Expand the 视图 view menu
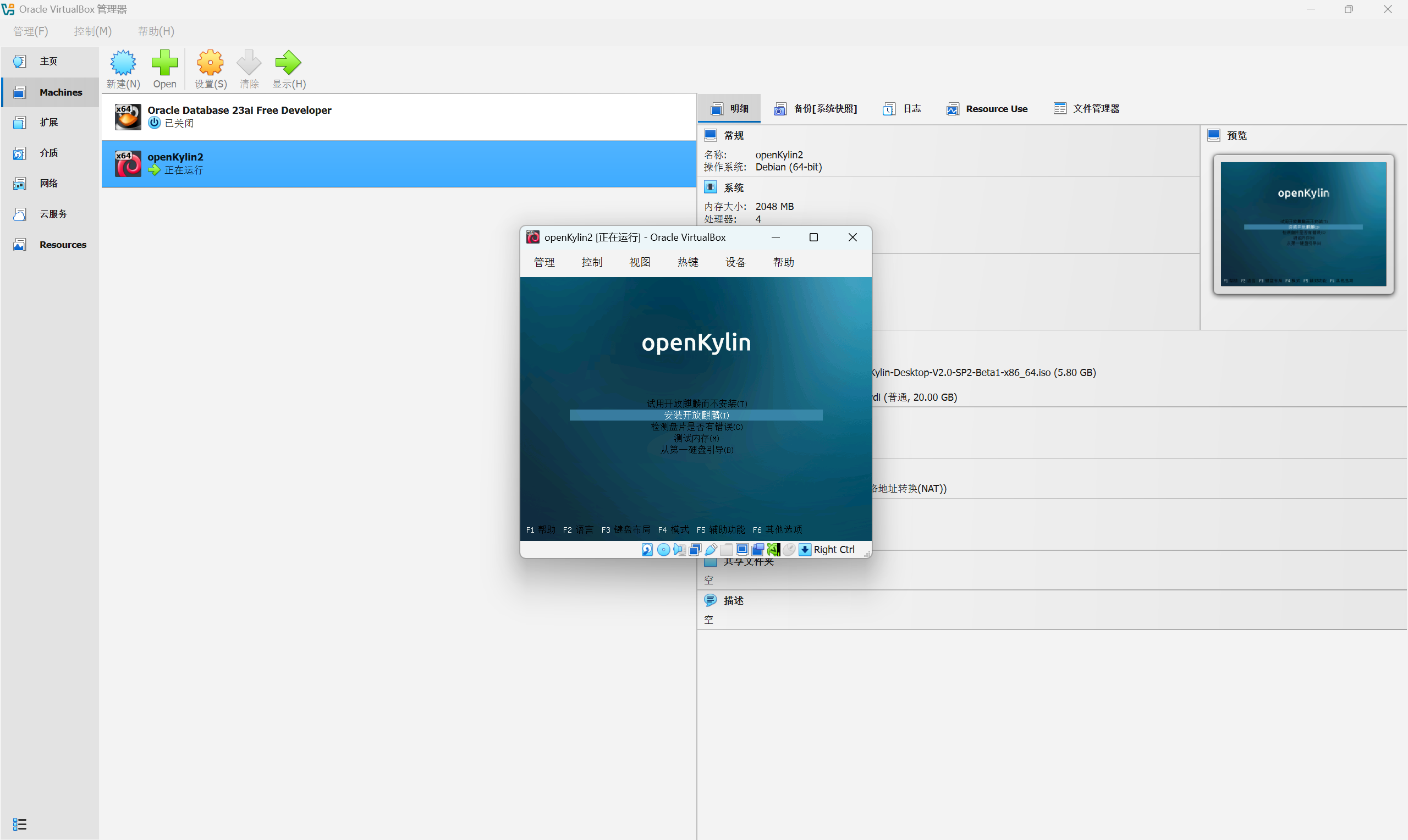 point(640,262)
